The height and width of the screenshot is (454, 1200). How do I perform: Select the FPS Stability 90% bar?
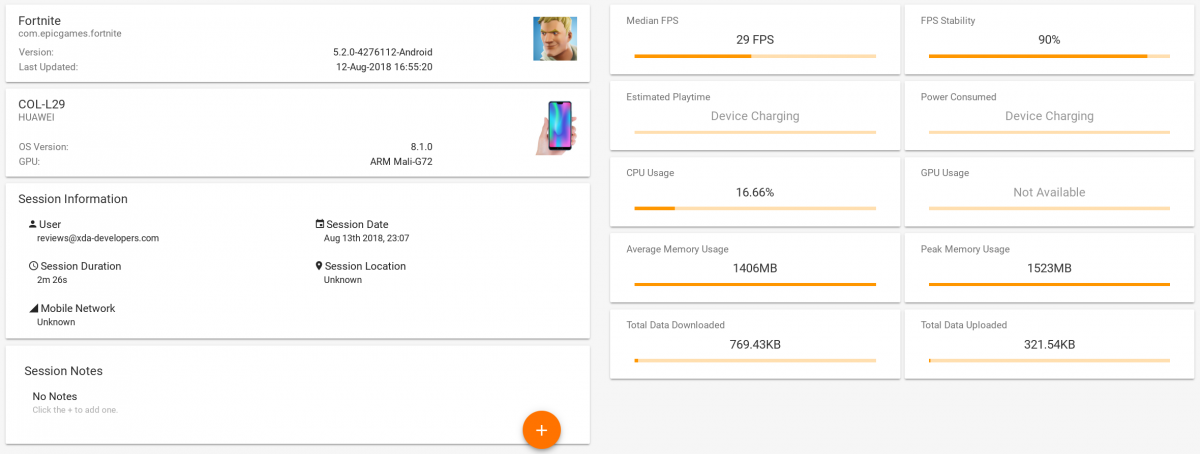tap(1049, 56)
